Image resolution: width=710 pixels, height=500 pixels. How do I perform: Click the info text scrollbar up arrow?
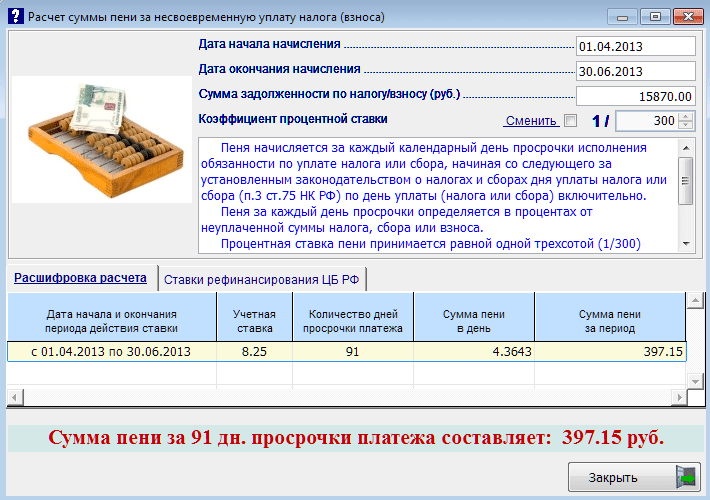686,148
